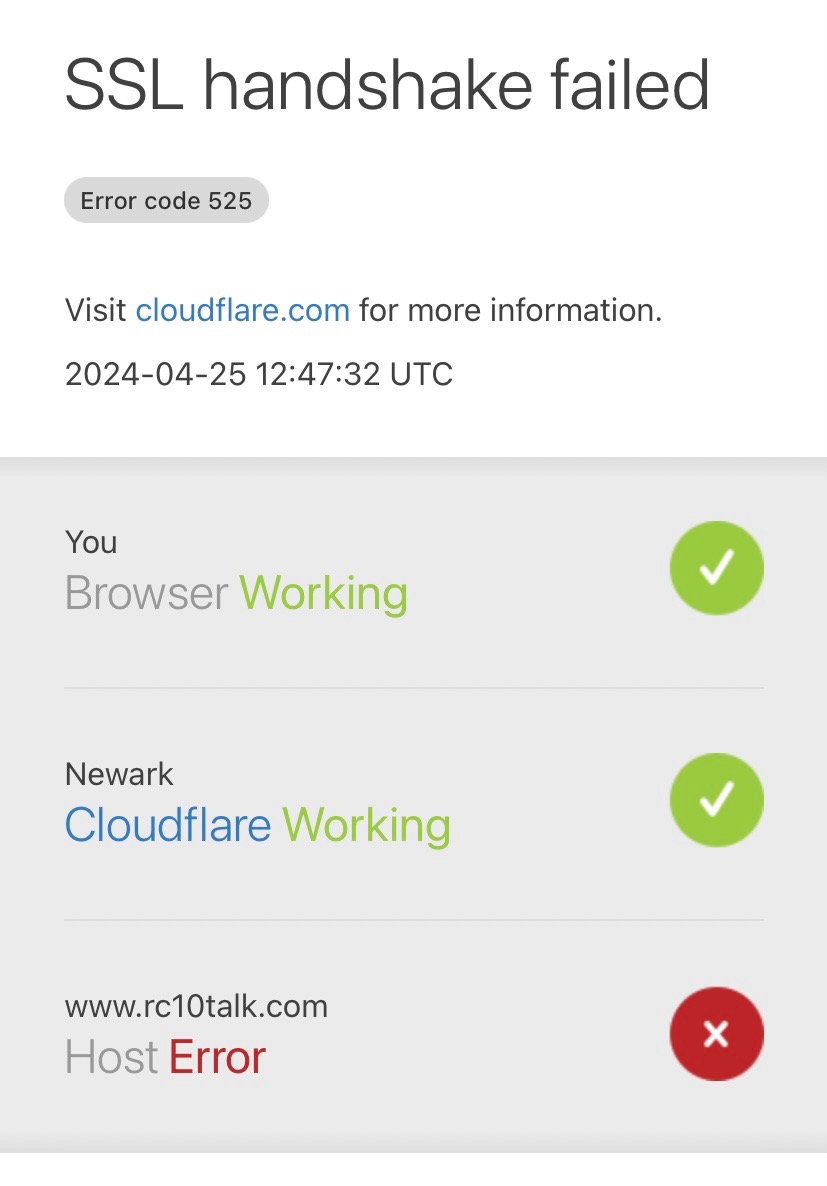Click the 2024-04-25 12:47:32 UTC timestamp
827x1186 pixels.
tap(259, 374)
